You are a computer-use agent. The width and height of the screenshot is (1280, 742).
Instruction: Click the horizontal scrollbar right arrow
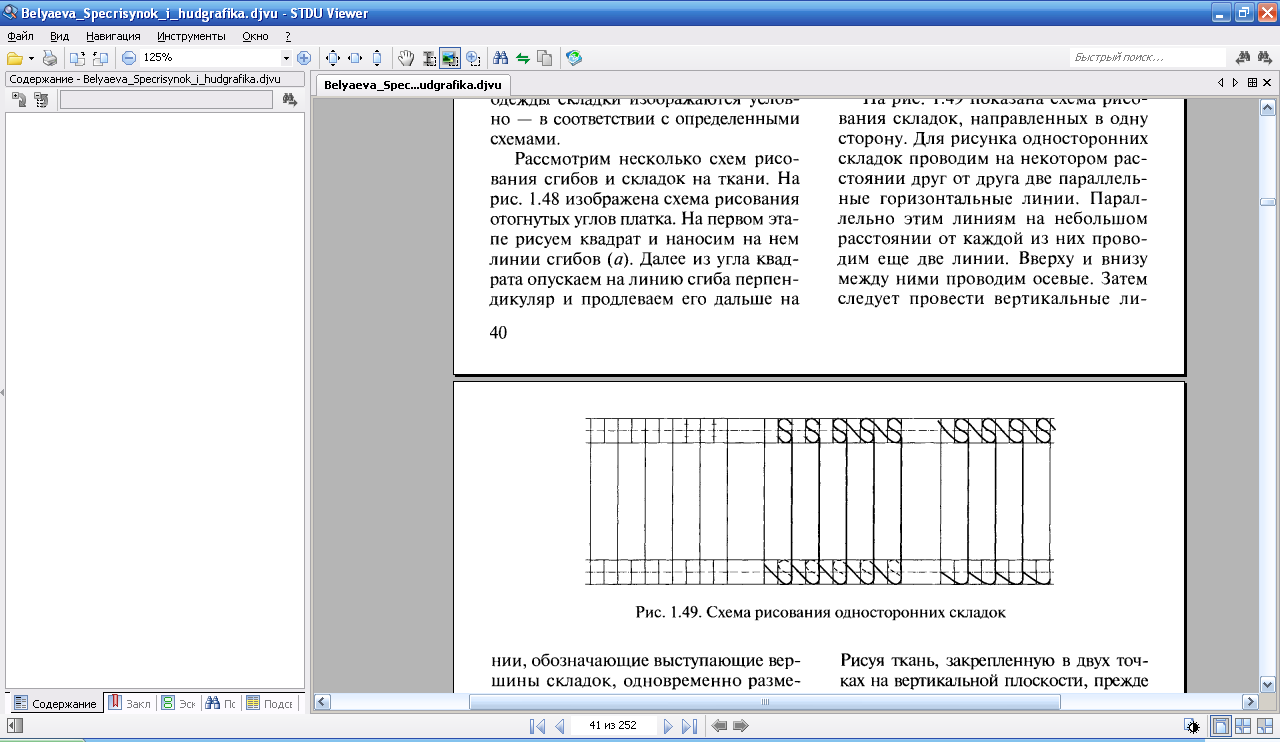coord(1249,702)
